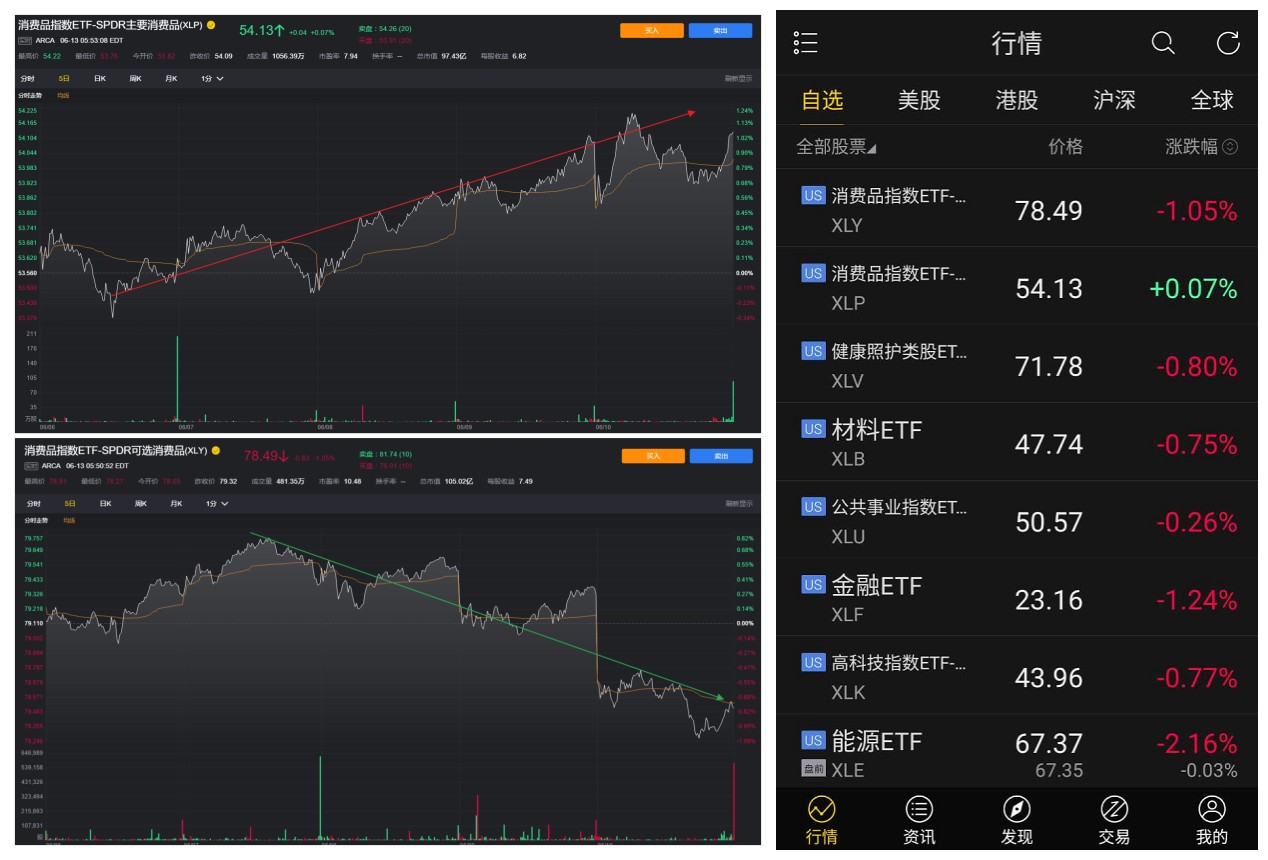Toggle the 涨跌幅 column display mode
Image resolution: width=1268 pixels, height=860 pixels.
pyautogui.click(x=1229, y=147)
